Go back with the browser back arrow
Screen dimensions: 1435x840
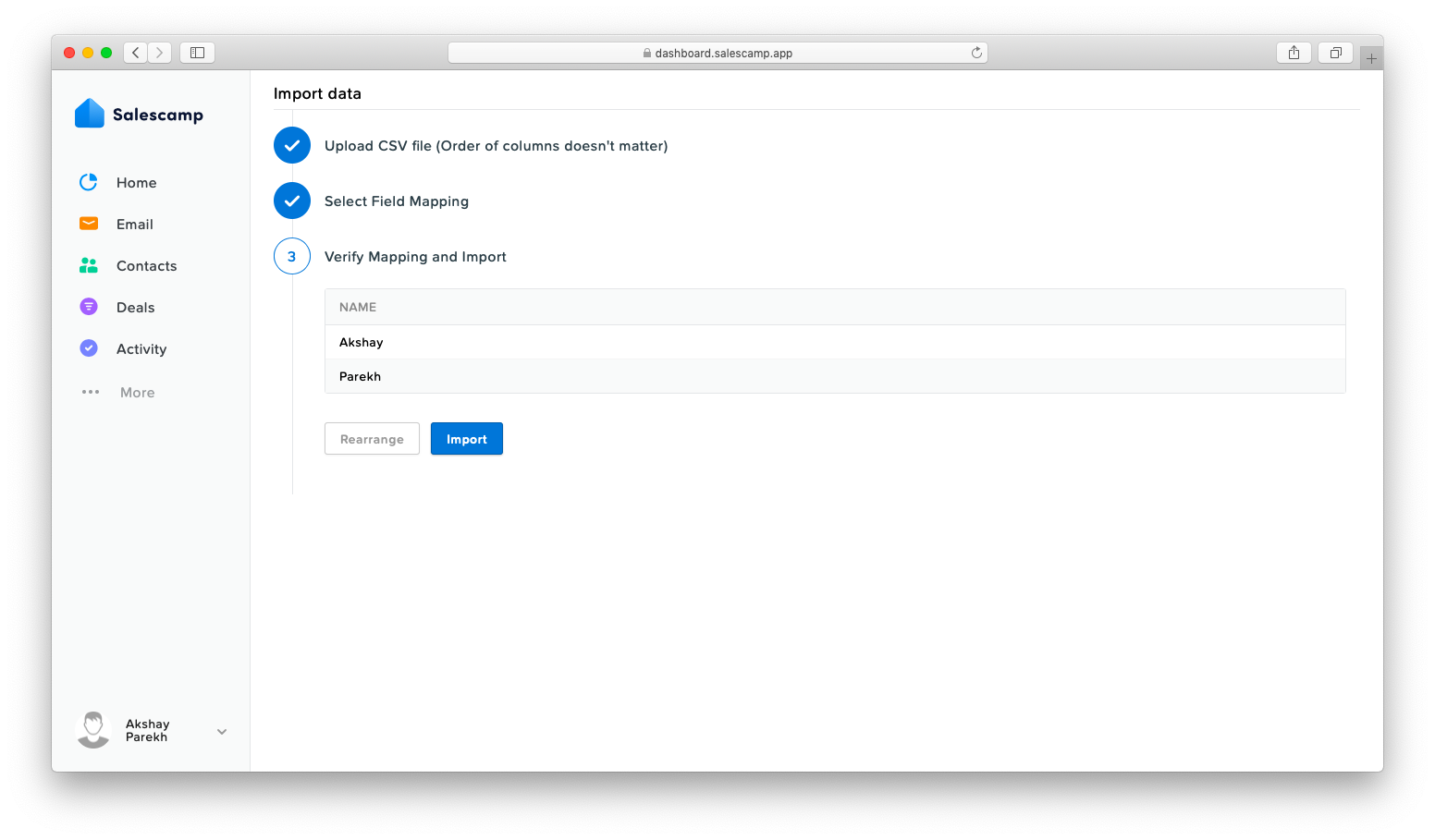136,53
